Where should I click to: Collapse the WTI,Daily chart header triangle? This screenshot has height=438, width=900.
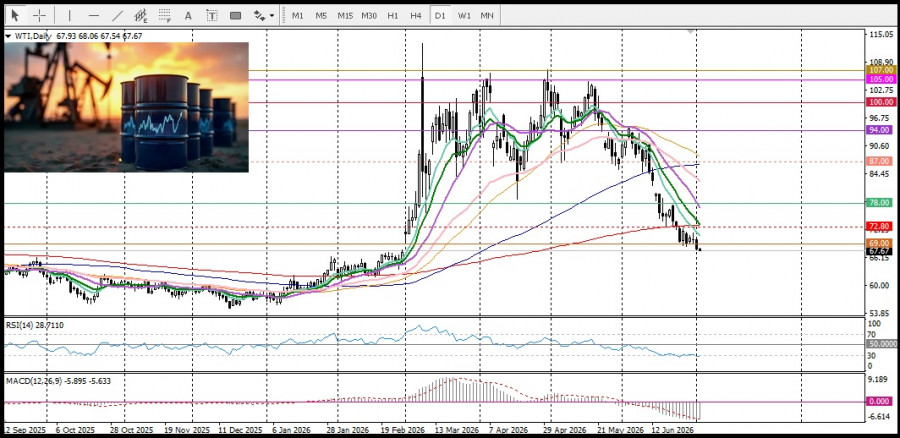tap(8, 36)
